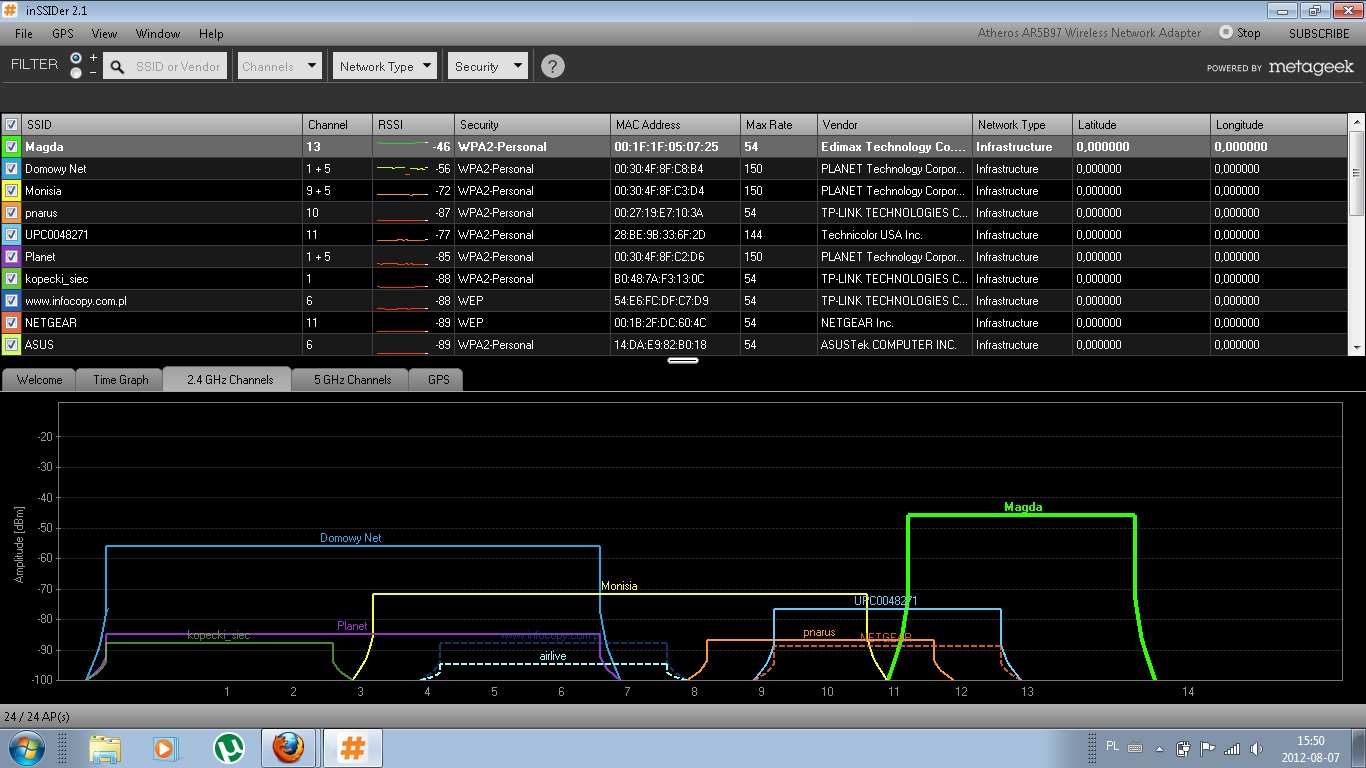Click the www.infocopy.com.pl color swatch
The height and width of the screenshot is (768, 1366).
[x=11, y=300]
